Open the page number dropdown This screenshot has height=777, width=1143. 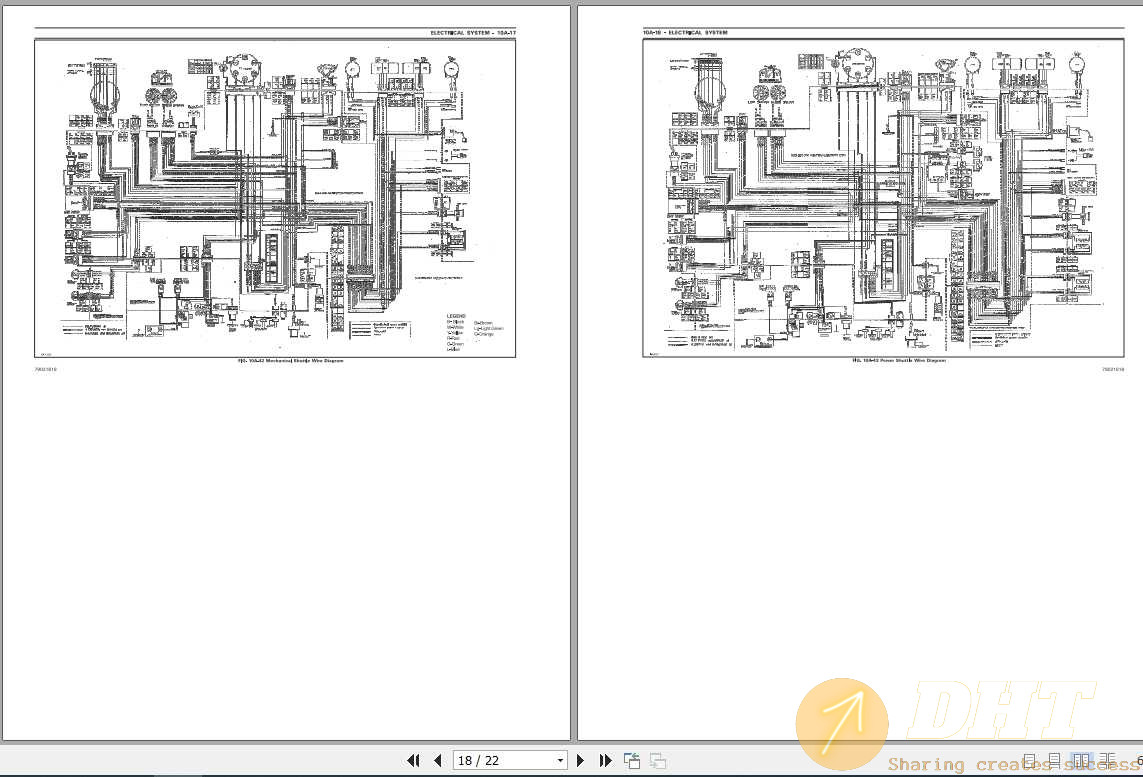(560, 760)
